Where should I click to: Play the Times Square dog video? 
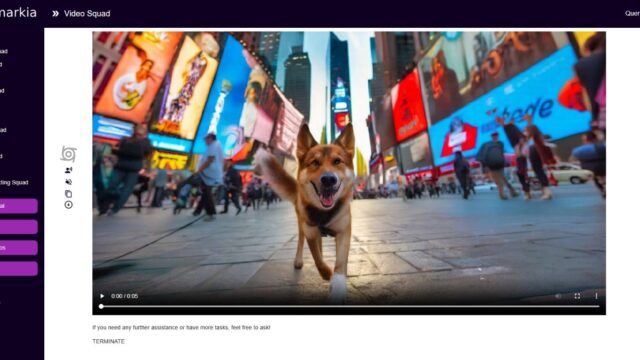click(x=102, y=296)
